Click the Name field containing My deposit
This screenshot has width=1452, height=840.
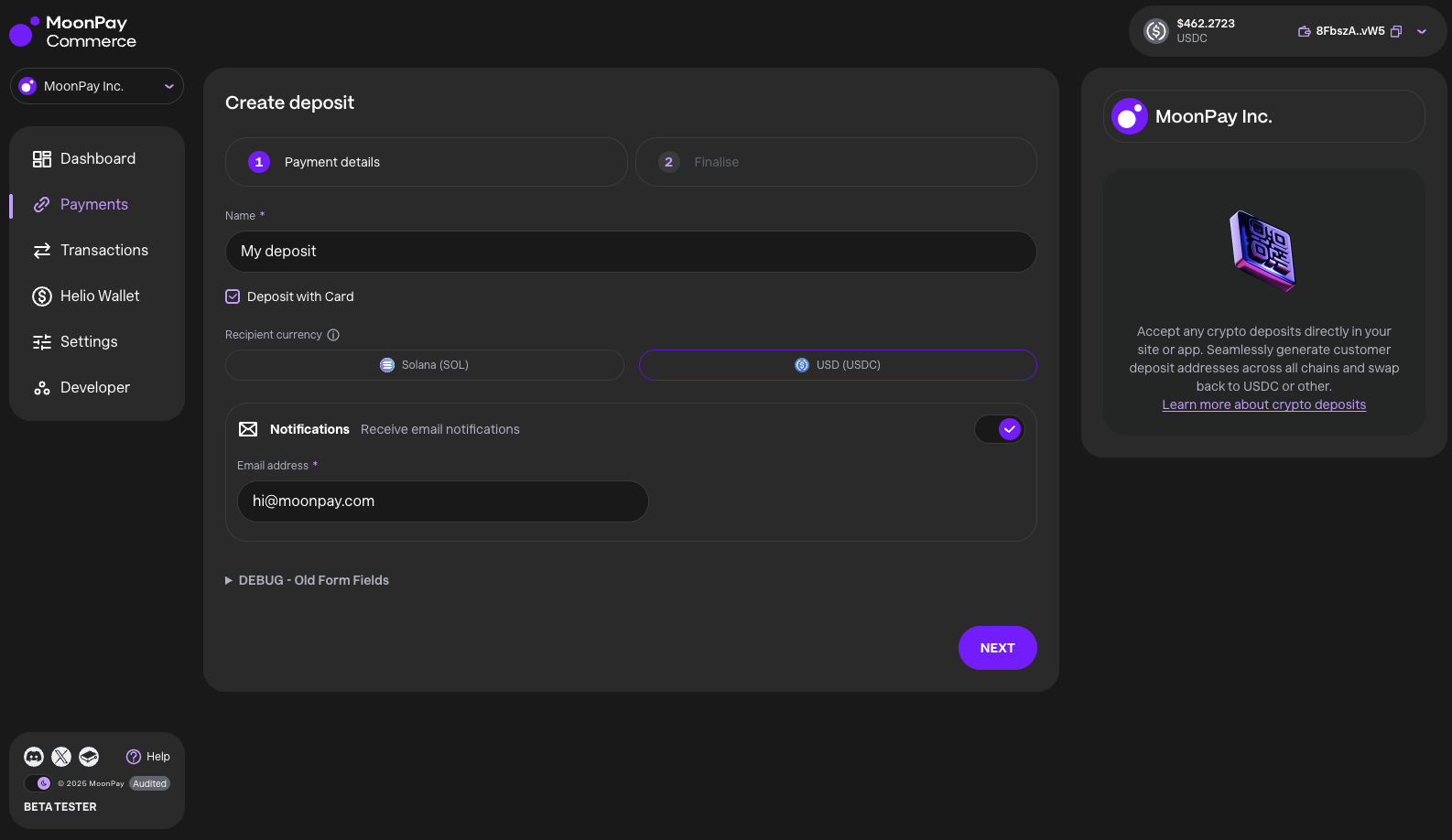pos(631,252)
